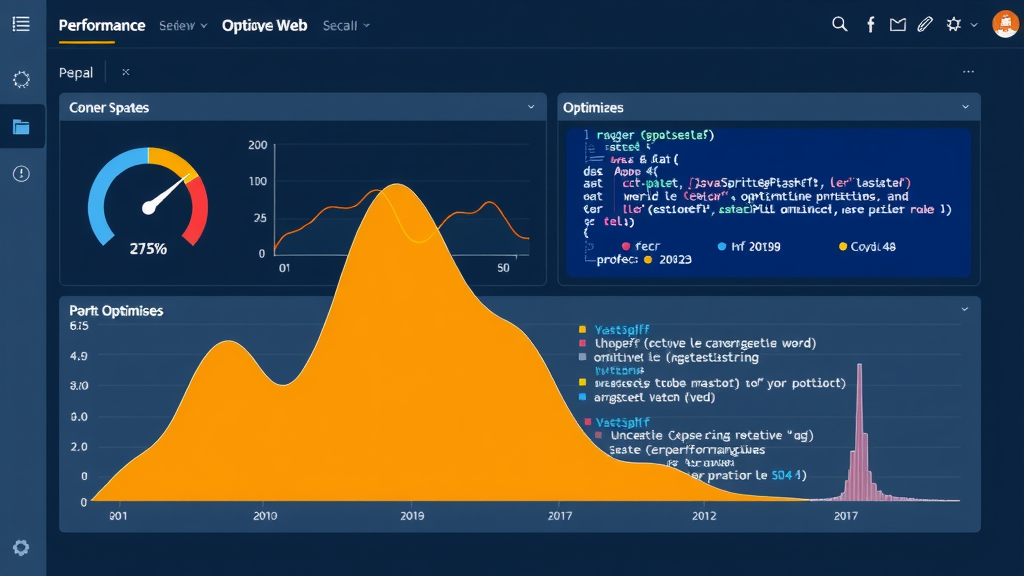Open the settings gear in the top bar
Viewport: 1024px width, 576px height.
[953, 23]
